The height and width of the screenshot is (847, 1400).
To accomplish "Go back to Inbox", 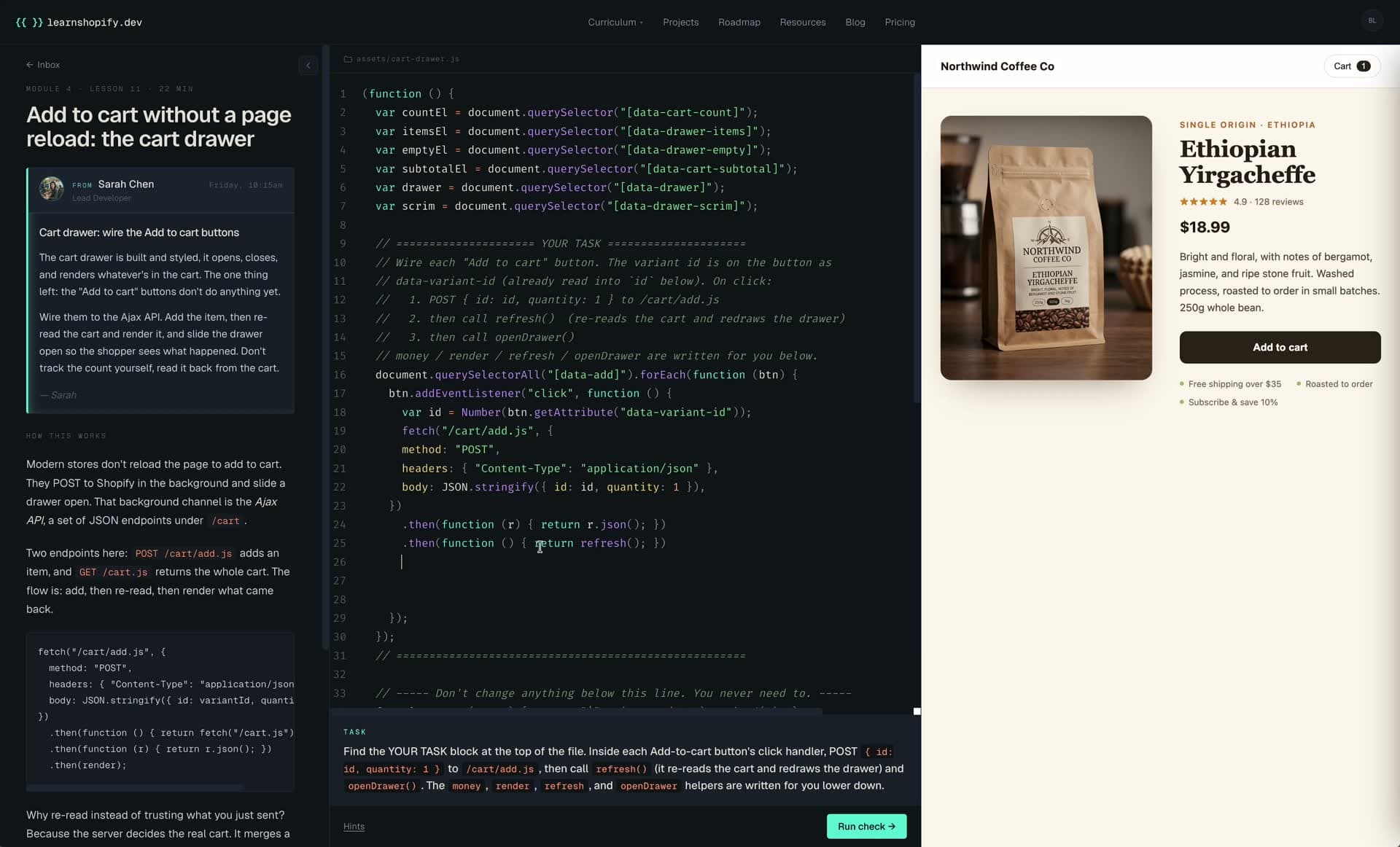I will click(x=43, y=65).
